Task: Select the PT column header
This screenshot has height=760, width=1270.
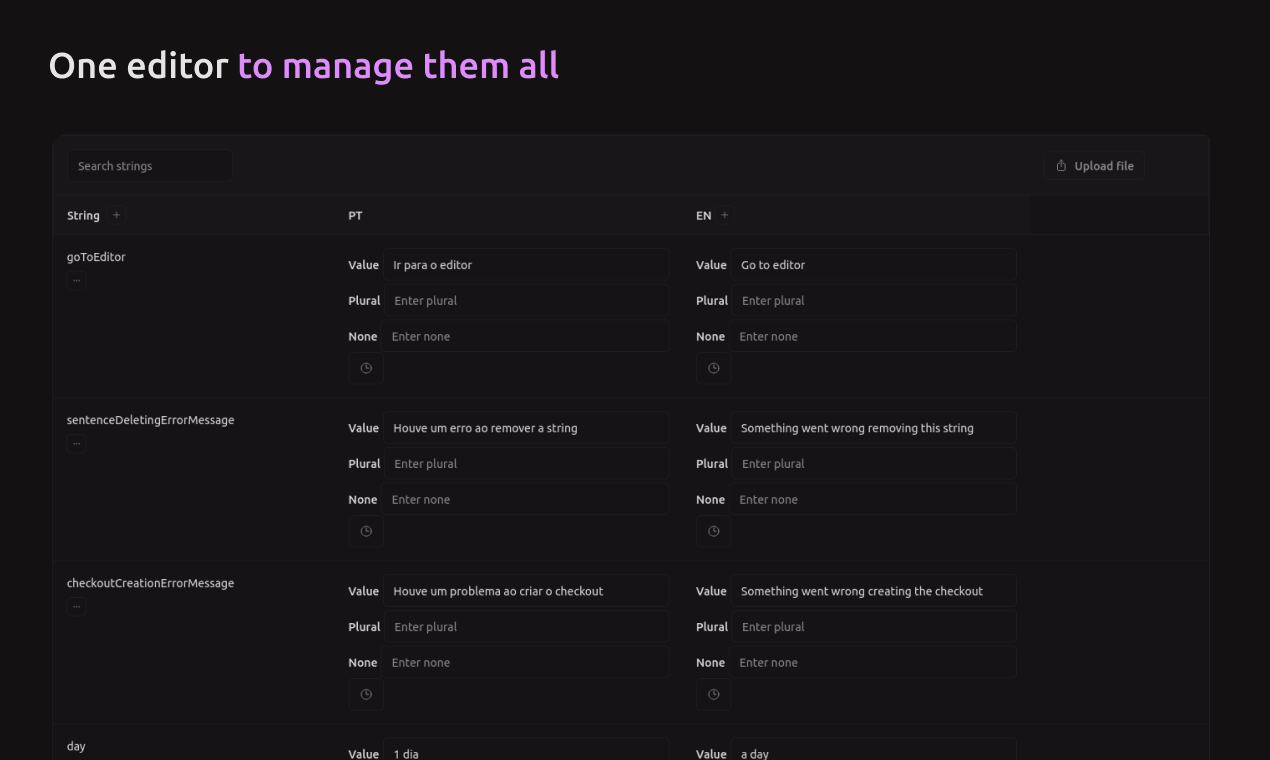Action: [355, 215]
